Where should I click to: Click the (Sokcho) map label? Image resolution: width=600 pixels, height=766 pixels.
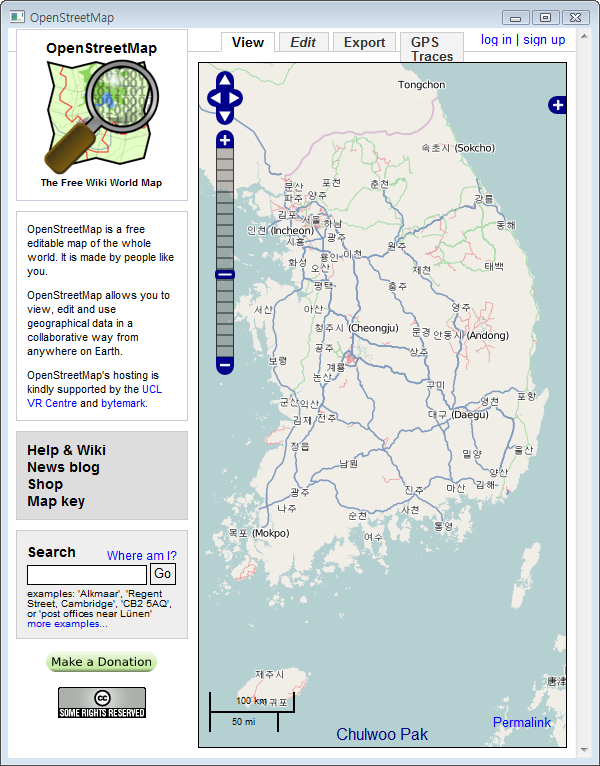474,148
